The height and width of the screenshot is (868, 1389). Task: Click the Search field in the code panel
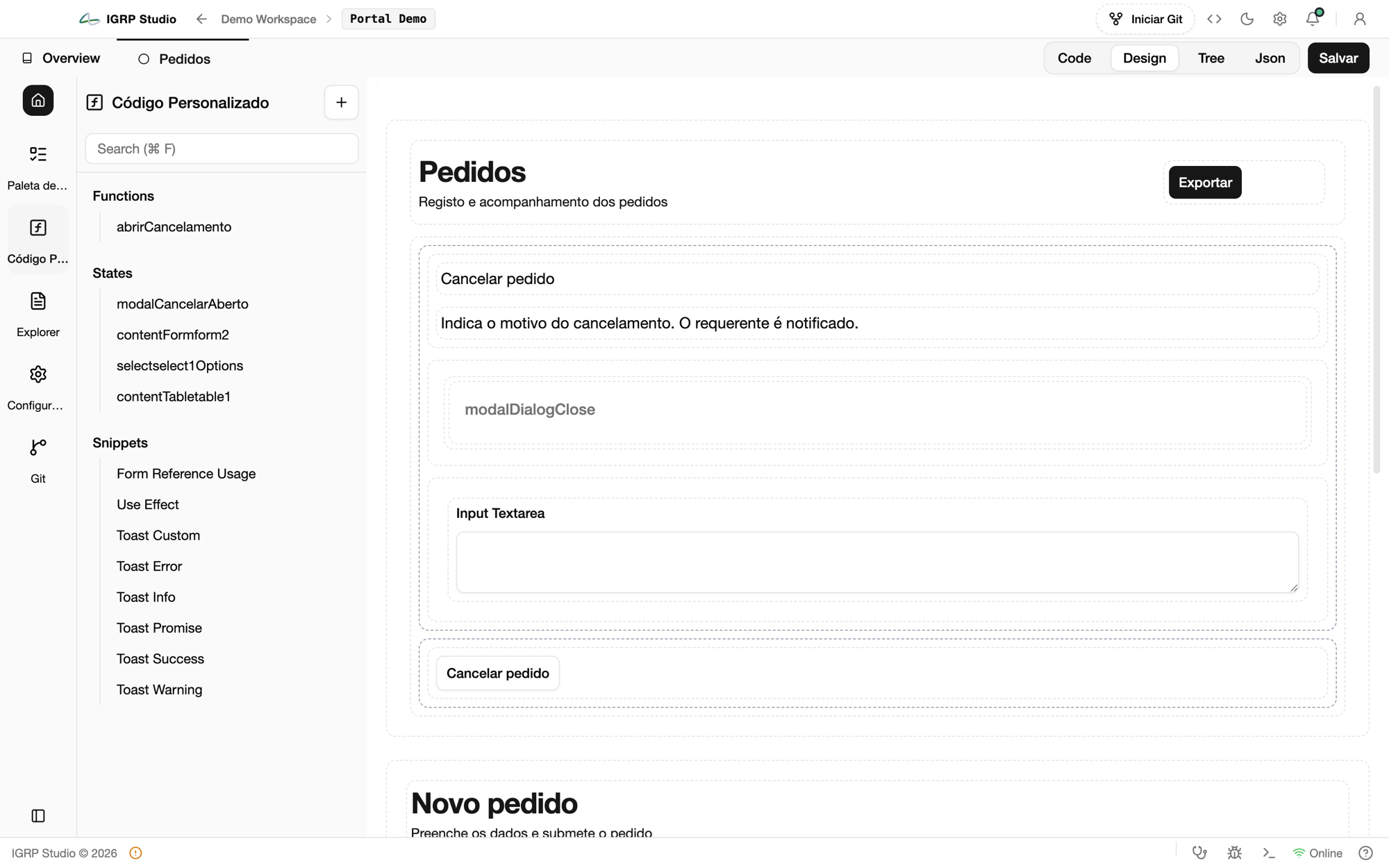(222, 149)
